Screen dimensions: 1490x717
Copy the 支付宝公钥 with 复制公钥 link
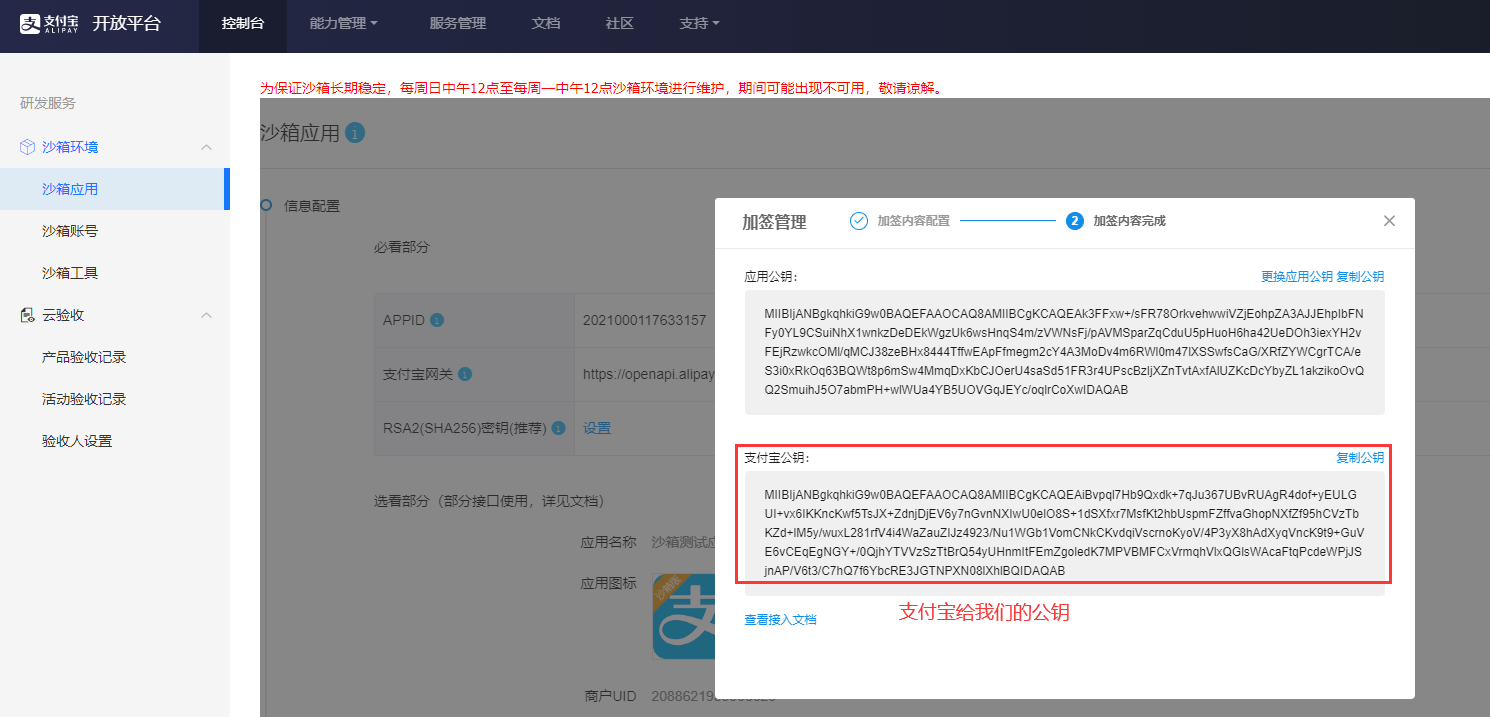pos(1361,458)
